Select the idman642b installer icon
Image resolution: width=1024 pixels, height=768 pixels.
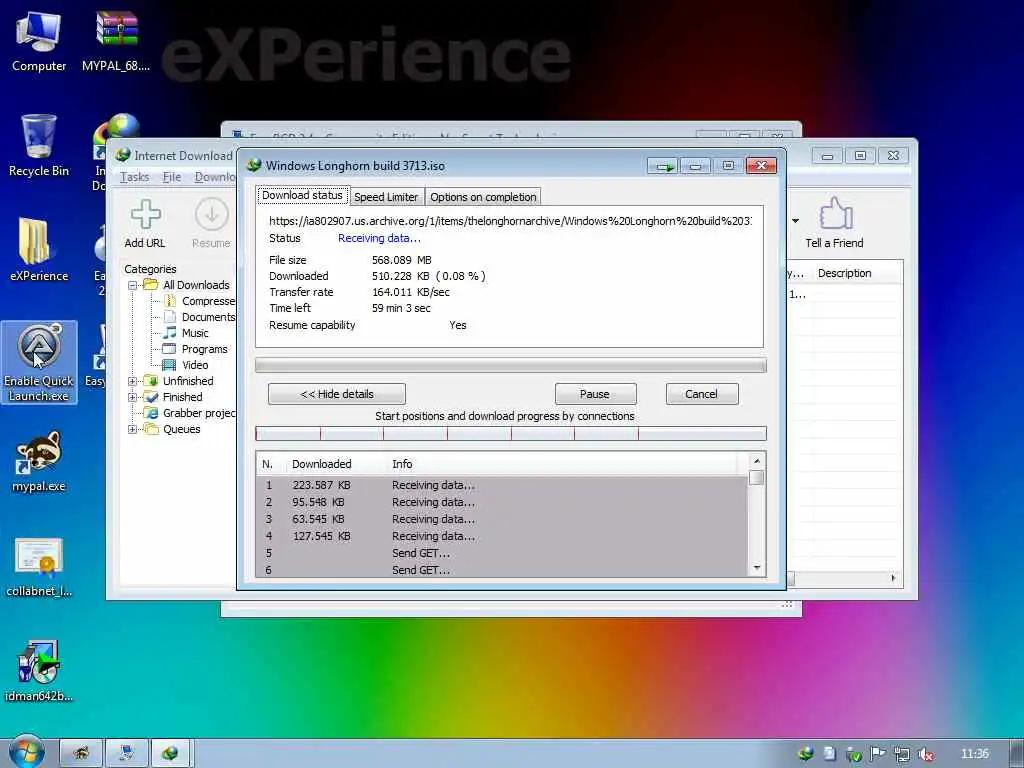39,671
